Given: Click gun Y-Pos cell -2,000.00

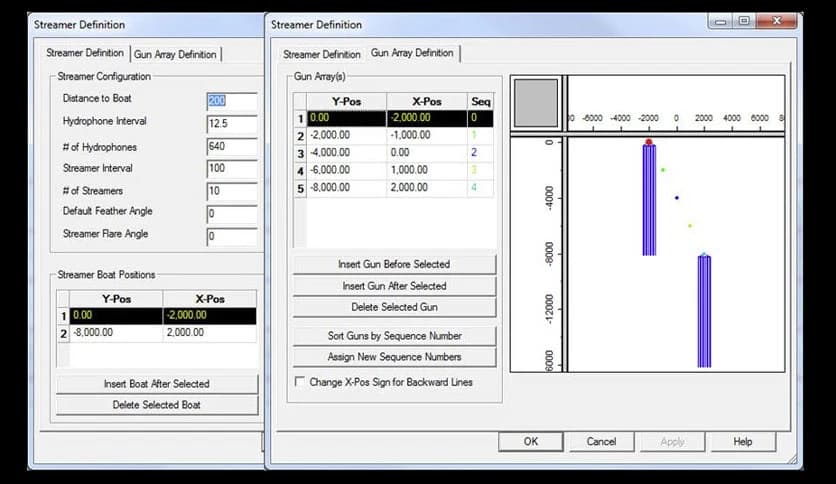Looking at the screenshot, I should pos(347,135).
